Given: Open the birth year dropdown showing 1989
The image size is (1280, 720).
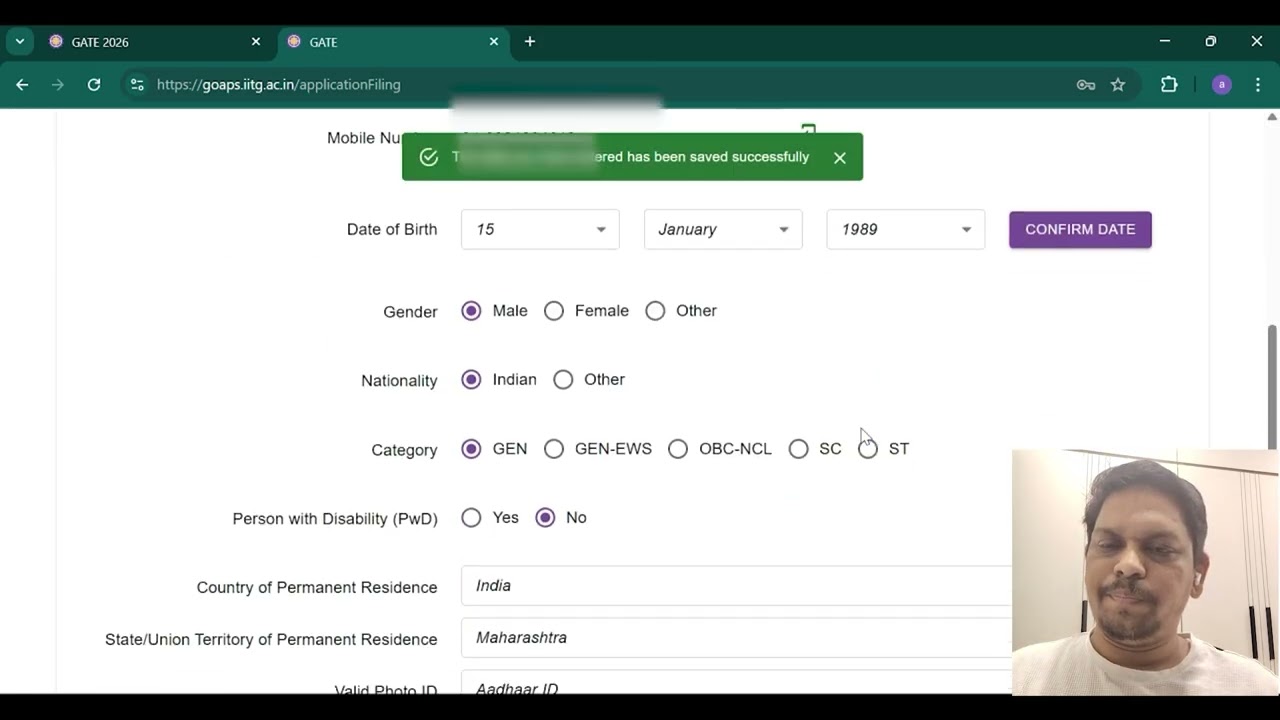Looking at the screenshot, I should click(x=906, y=230).
